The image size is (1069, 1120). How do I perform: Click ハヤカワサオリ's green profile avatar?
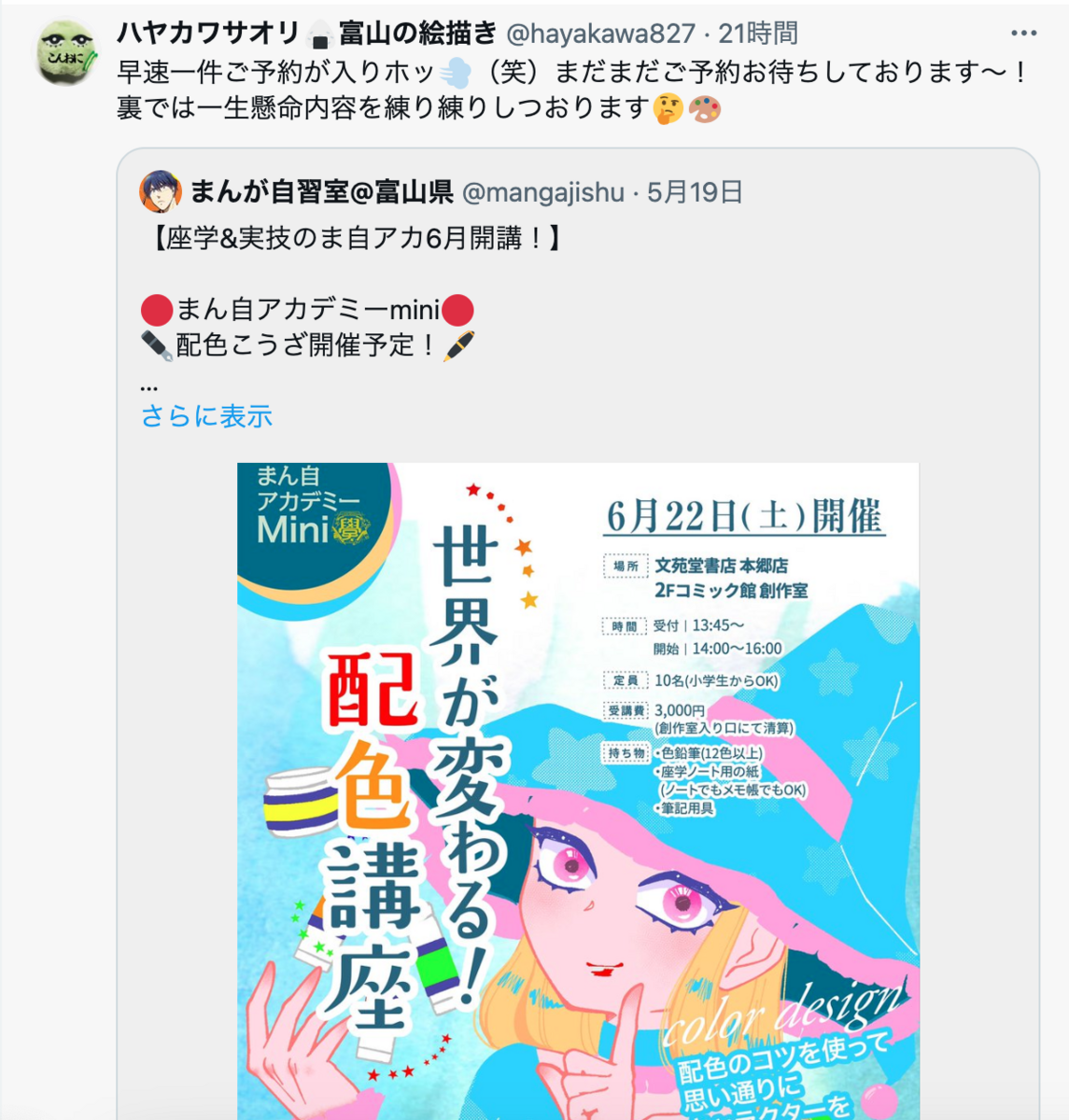[x=66, y=52]
